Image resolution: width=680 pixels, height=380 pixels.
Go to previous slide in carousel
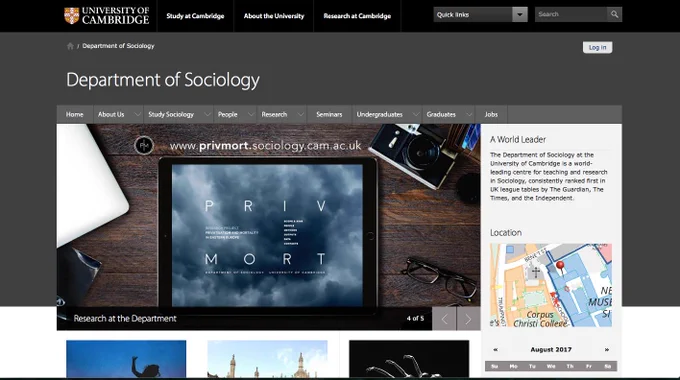tap(444, 319)
